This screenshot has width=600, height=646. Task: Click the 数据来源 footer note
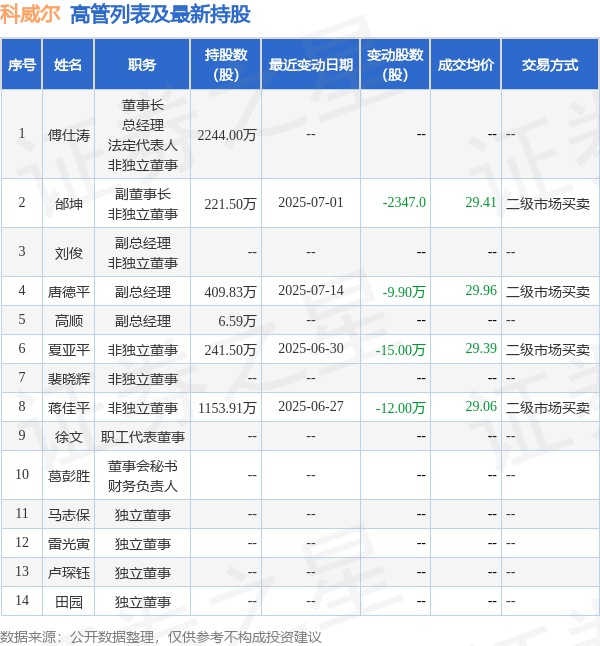pyautogui.click(x=160, y=637)
